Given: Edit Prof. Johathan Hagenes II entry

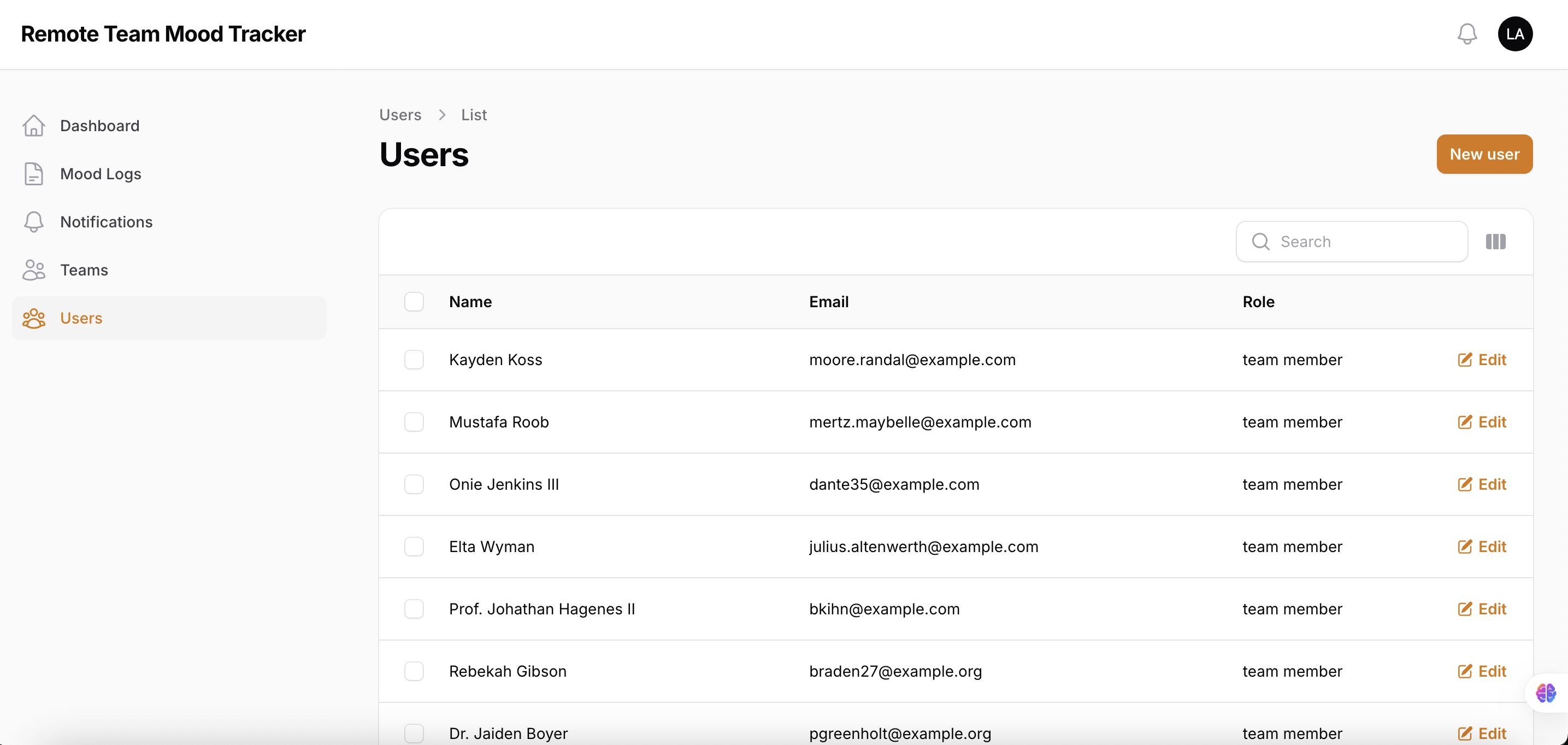Looking at the screenshot, I should [x=1482, y=609].
